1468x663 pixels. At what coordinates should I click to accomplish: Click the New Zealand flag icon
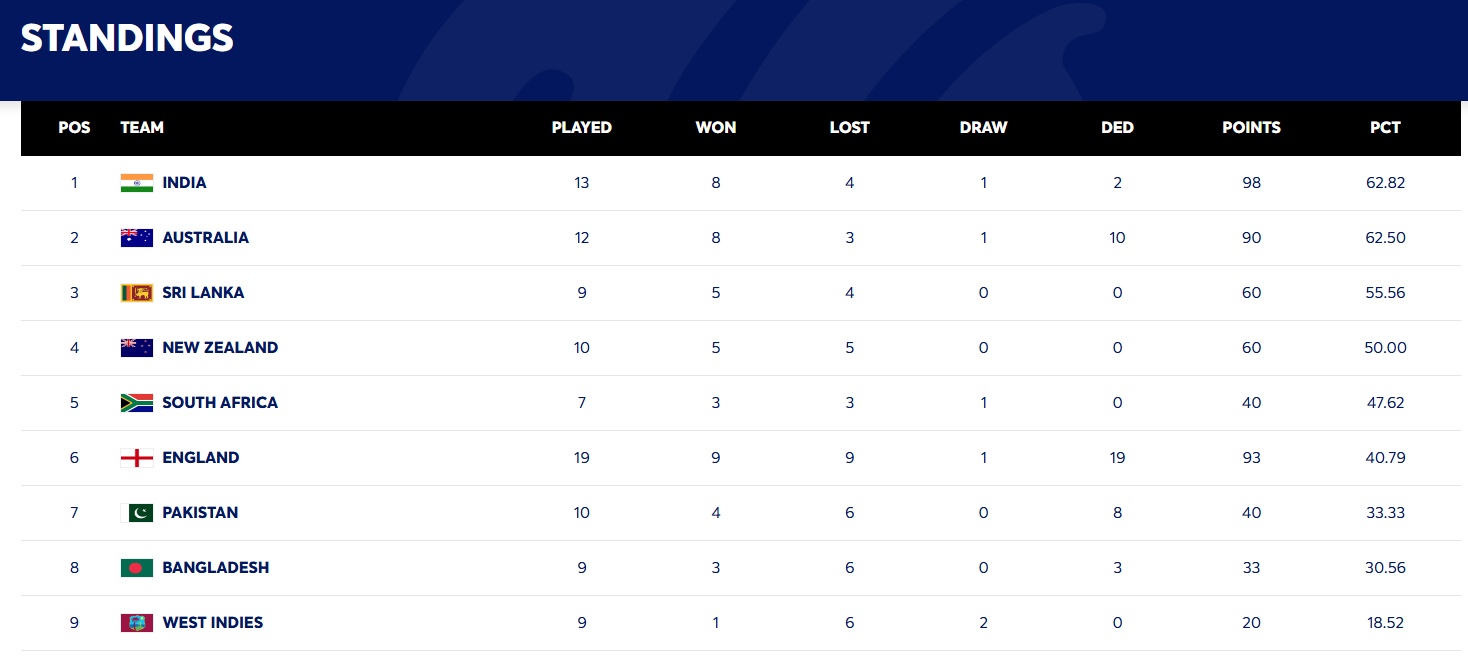(x=136, y=348)
